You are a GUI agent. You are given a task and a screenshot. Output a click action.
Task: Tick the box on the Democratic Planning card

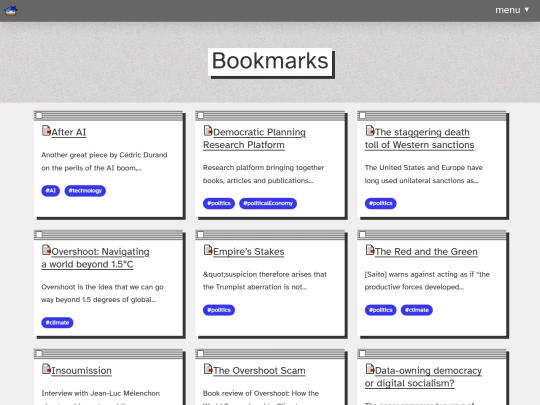pos(200,115)
